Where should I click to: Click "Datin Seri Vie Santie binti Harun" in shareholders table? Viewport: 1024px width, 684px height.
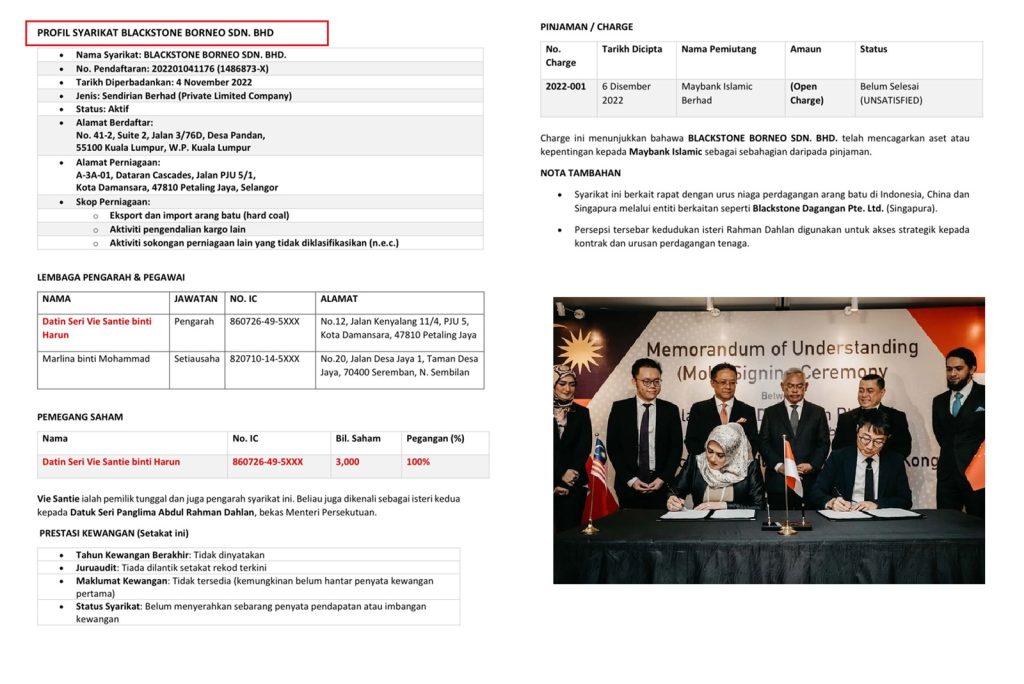pos(111,462)
